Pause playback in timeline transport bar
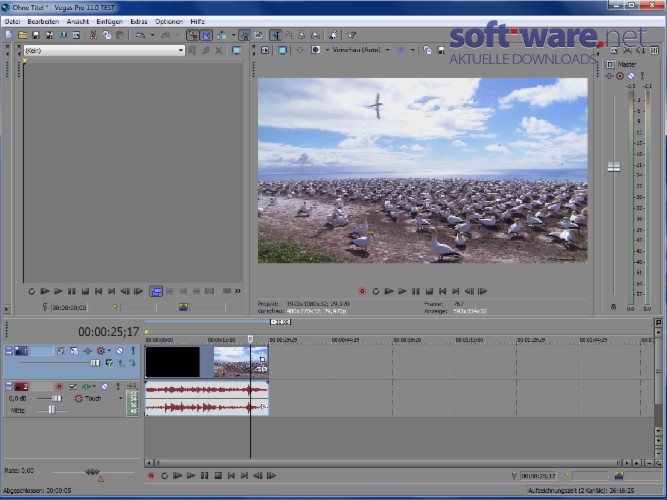This screenshot has height=500, width=667. 205,476
